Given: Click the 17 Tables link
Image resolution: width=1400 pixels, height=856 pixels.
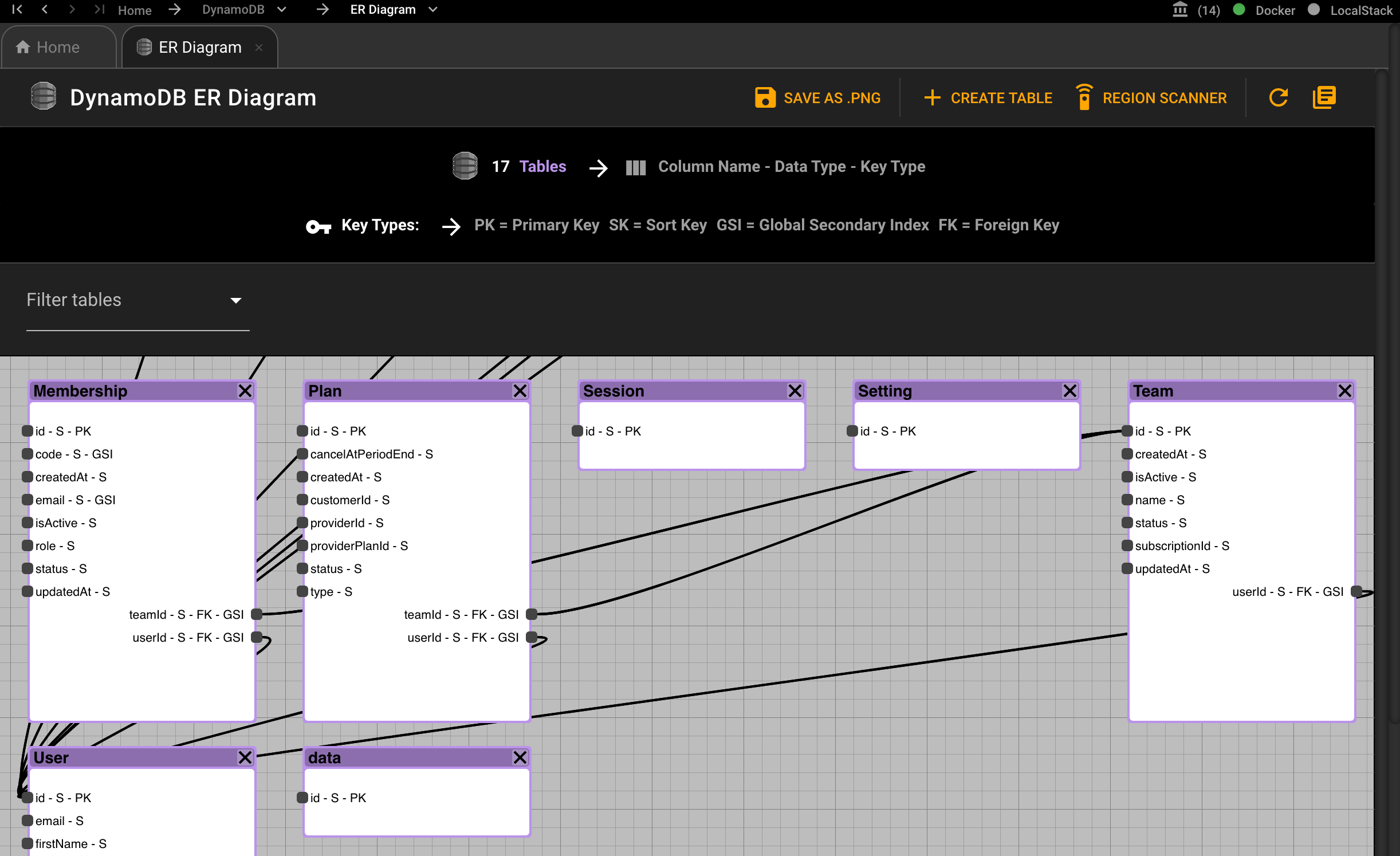Looking at the screenshot, I should tap(529, 166).
